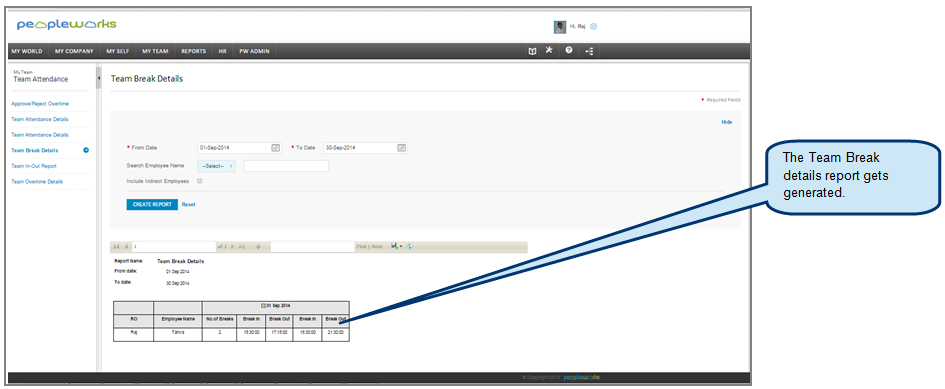
Task: Click the asterisk tools icon in navbar
Action: pos(549,50)
